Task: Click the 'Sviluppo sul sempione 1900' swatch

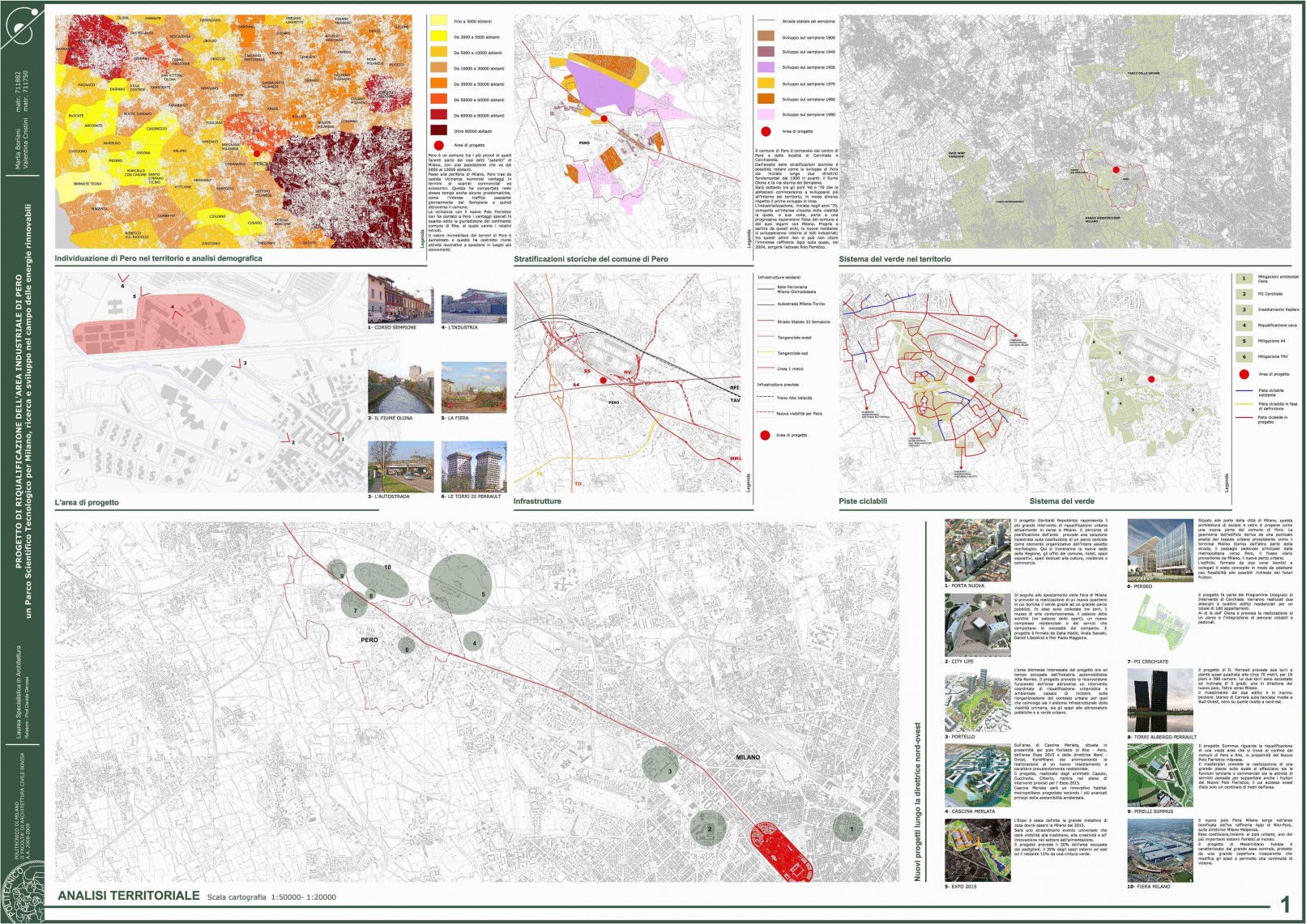Action: pos(766,36)
